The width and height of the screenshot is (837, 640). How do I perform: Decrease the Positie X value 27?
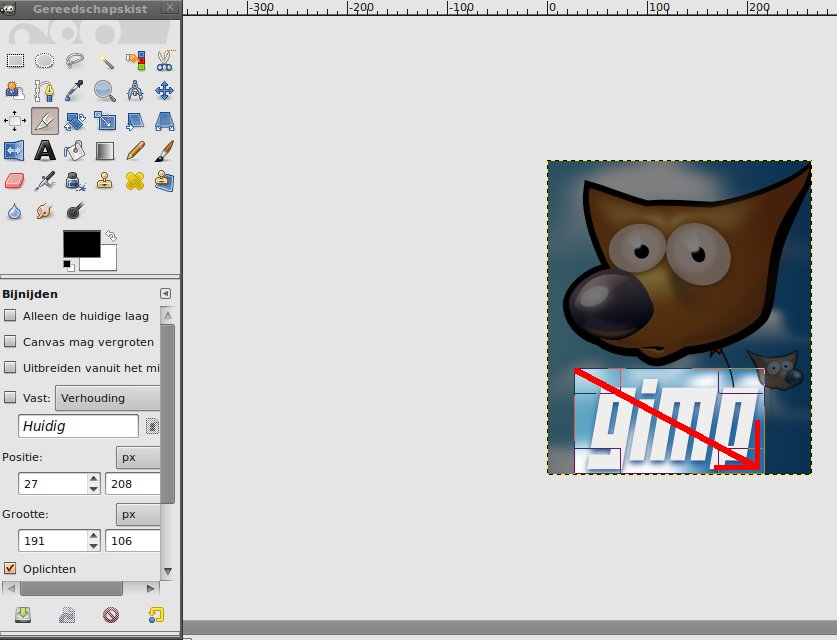(x=94, y=489)
